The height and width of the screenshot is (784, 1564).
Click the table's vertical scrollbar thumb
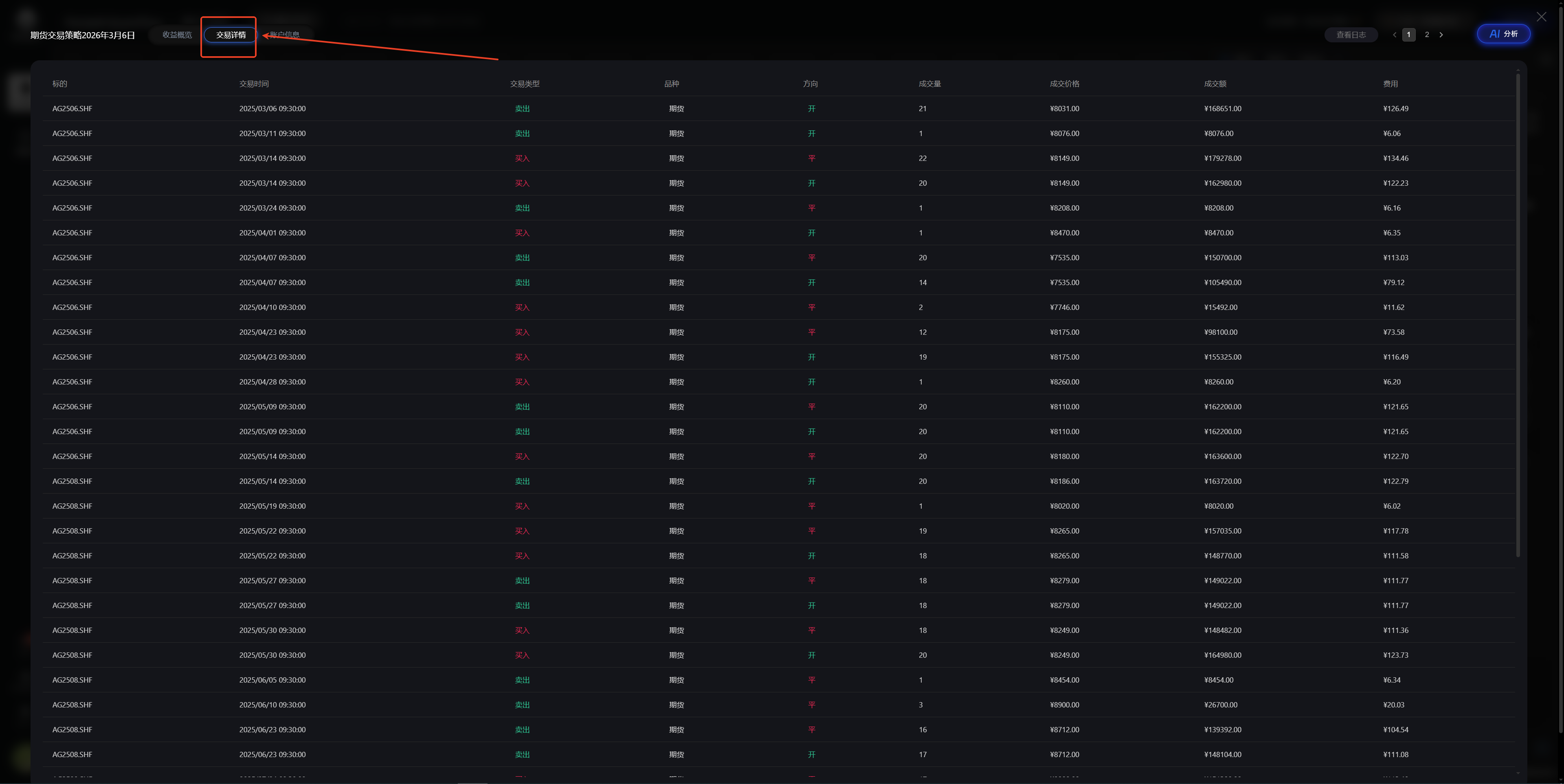tap(1518, 314)
